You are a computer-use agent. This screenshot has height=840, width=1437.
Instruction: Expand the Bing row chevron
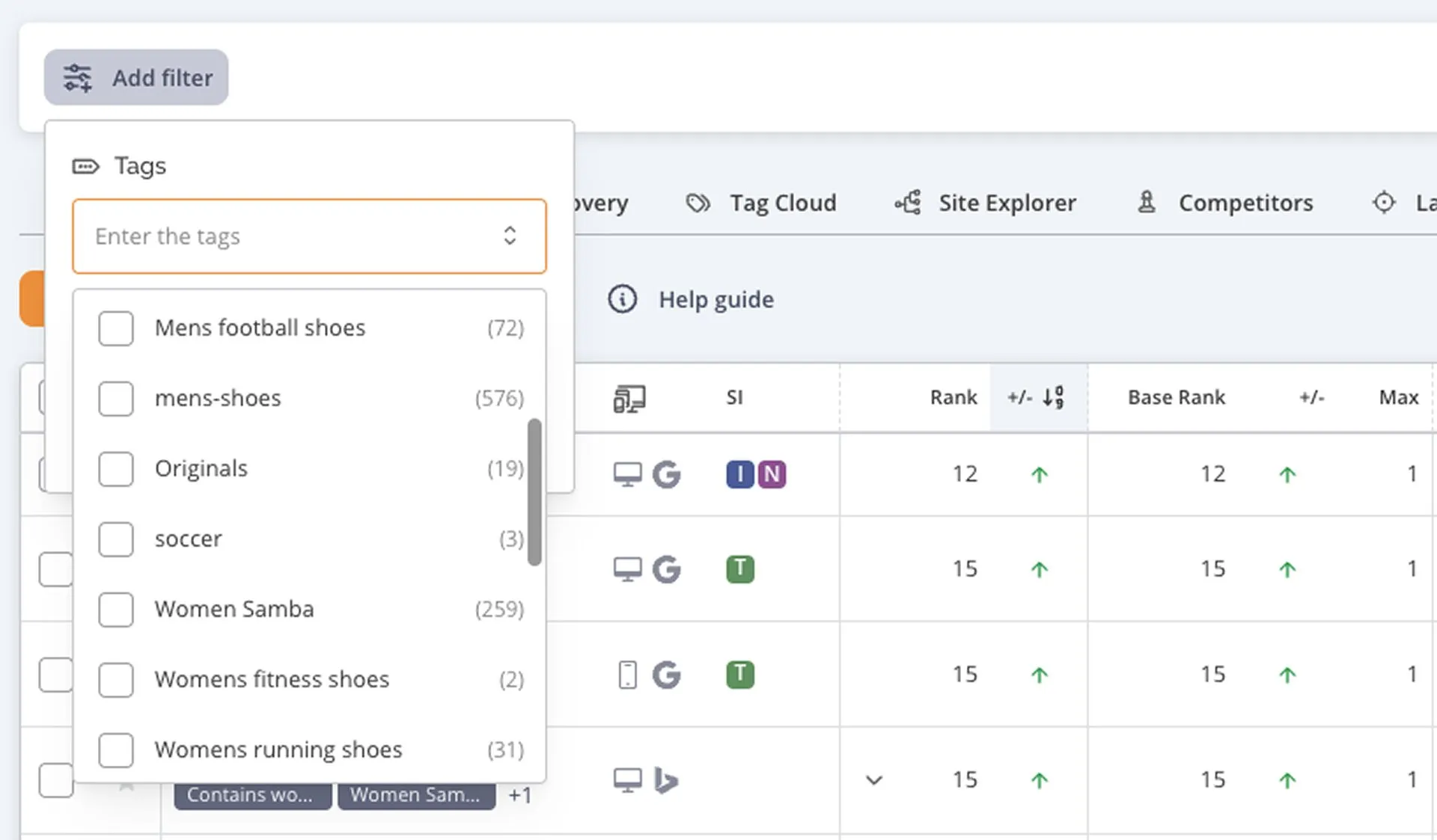click(x=873, y=780)
